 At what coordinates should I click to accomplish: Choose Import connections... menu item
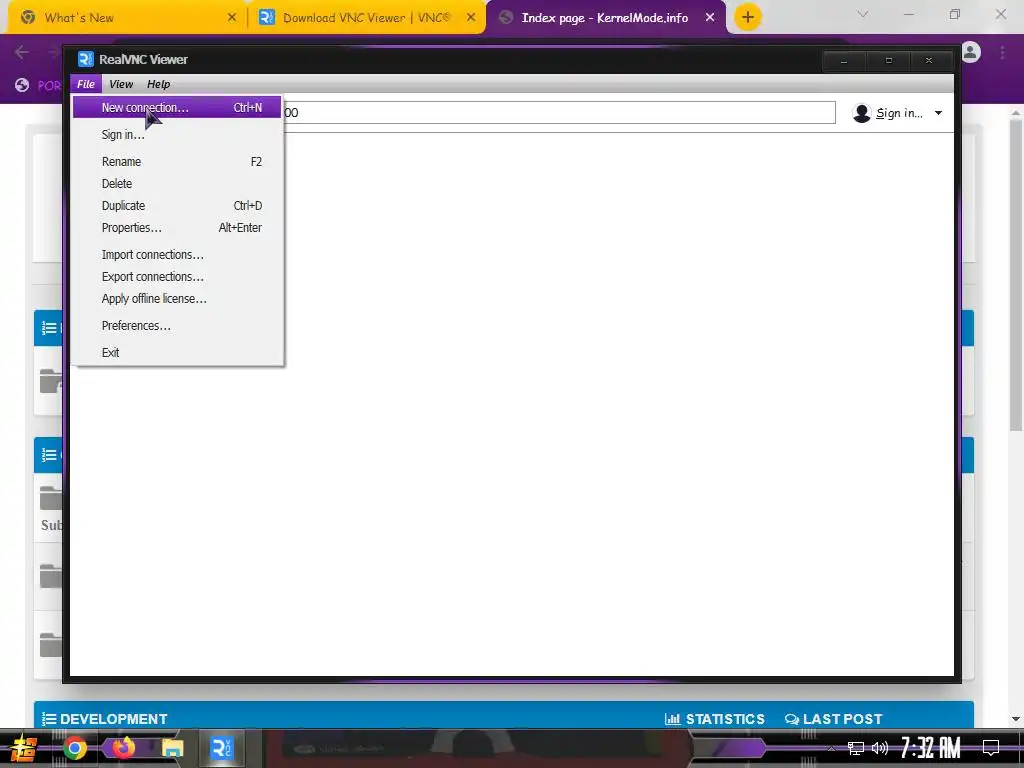[177, 255]
